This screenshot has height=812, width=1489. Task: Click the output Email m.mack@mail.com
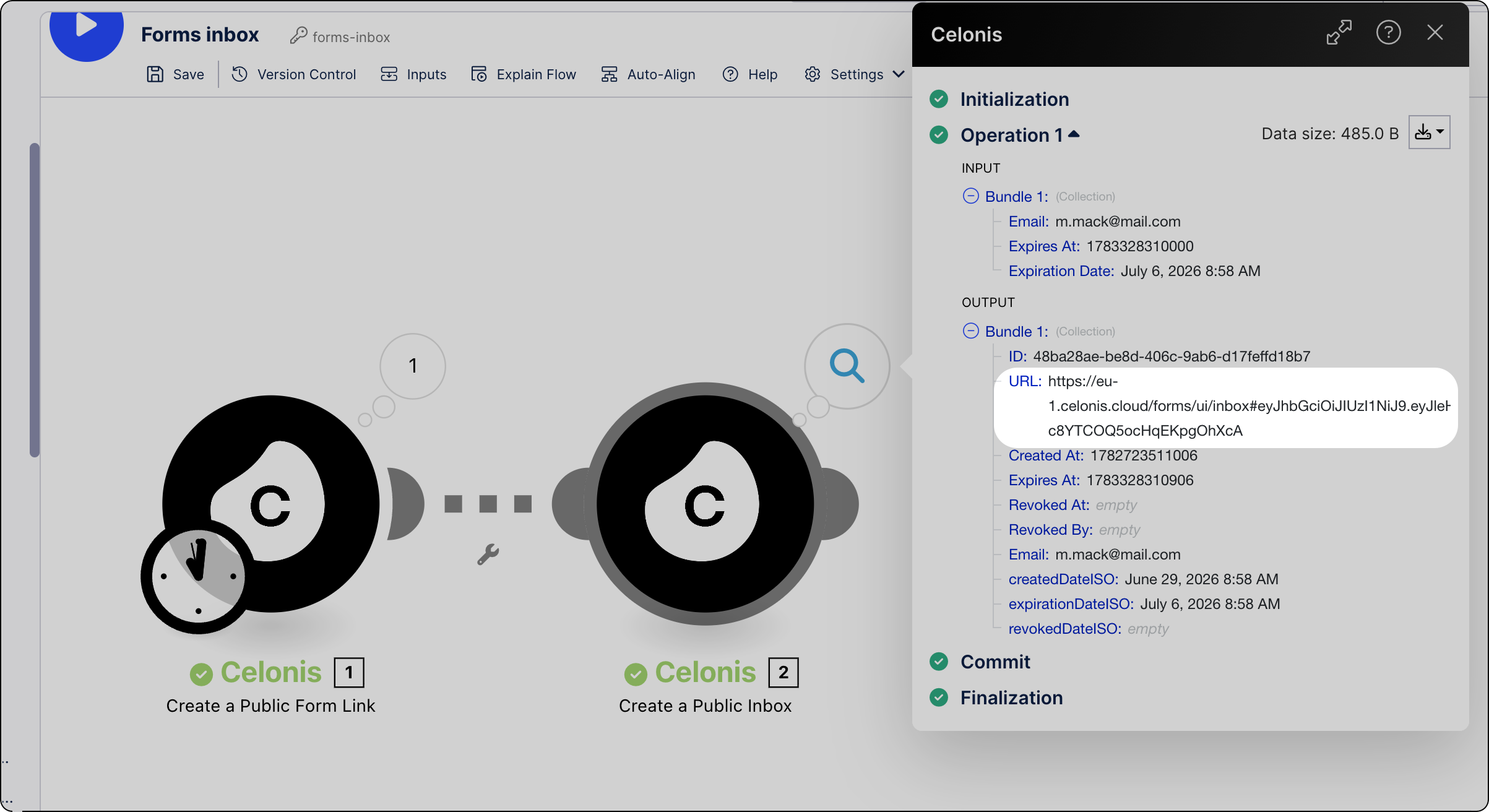[x=1118, y=555]
